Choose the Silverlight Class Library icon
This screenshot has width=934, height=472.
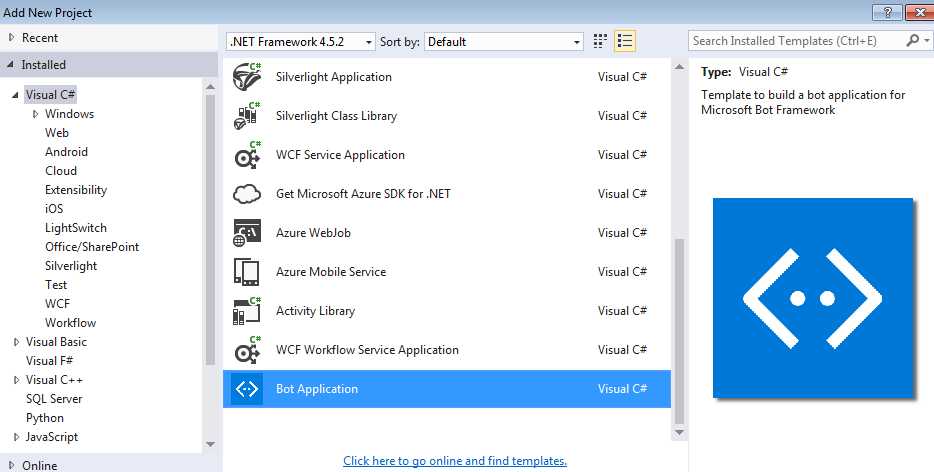[x=247, y=116]
